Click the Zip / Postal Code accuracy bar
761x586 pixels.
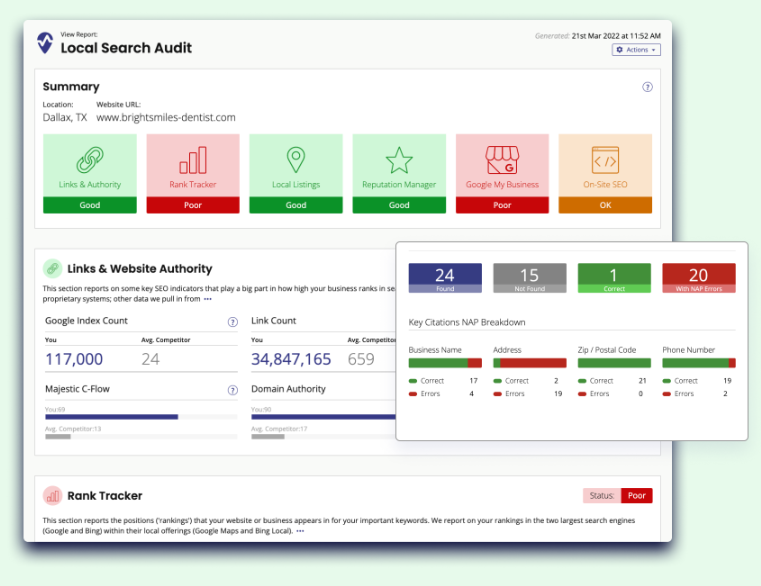(x=614, y=363)
